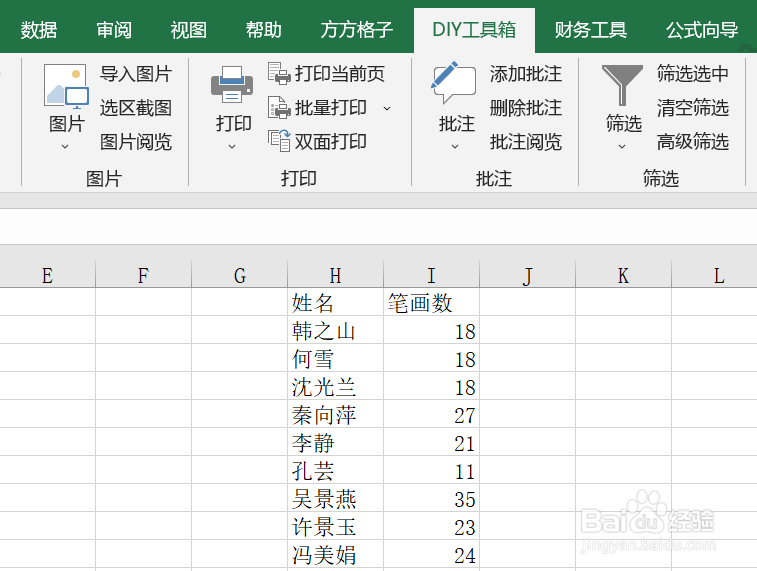Select stroke count 35 cell
The width and height of the screenshot is (757, 571).
coord(432,498)
